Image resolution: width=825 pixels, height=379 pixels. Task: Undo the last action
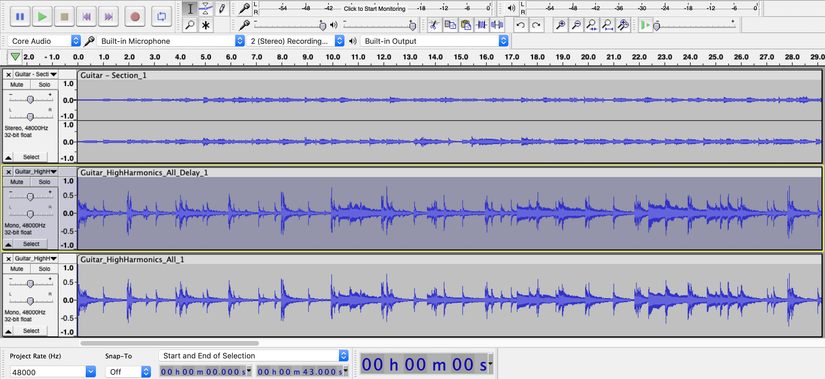pos(520,25)
